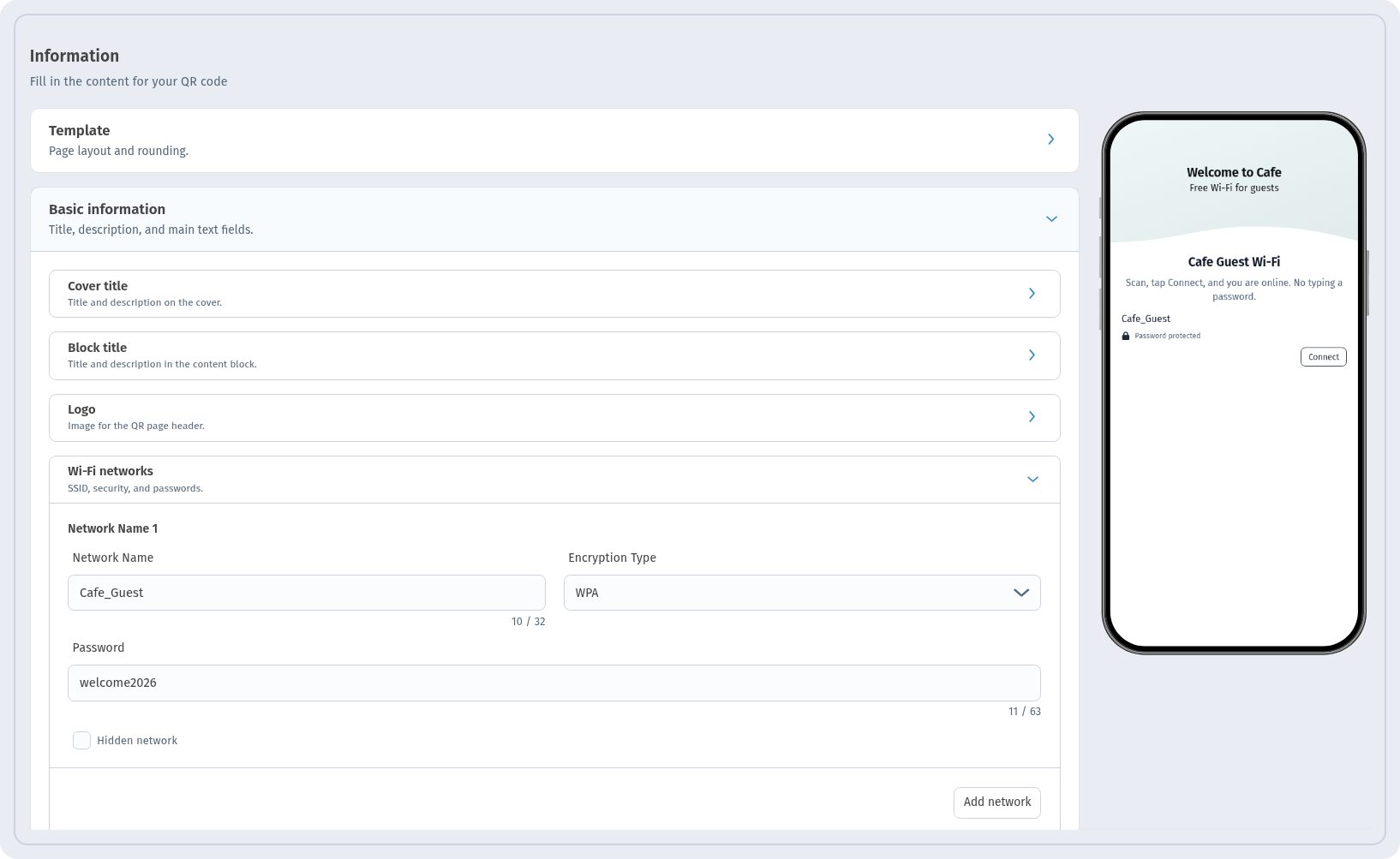Tap Connect in the phone preview
The width and height of the screenshot is (1400, 859).
(x=1324, y=357)
